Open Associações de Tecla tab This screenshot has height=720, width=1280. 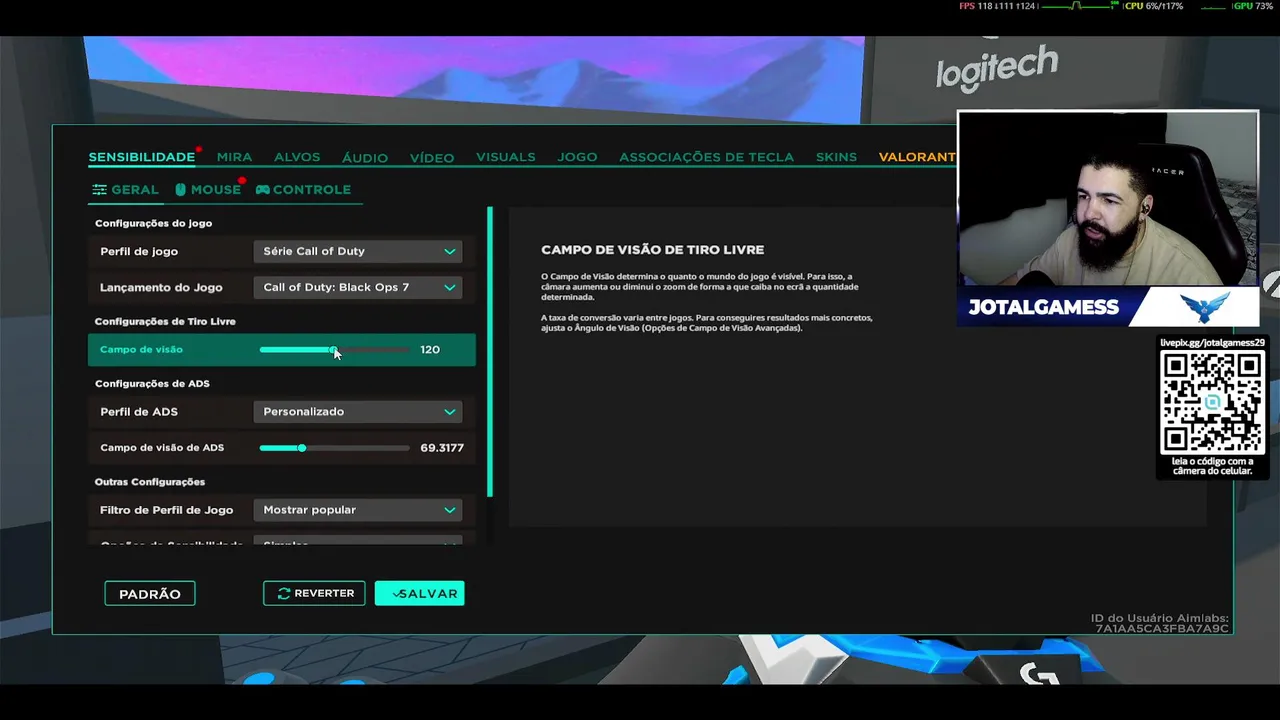[706, 157]
